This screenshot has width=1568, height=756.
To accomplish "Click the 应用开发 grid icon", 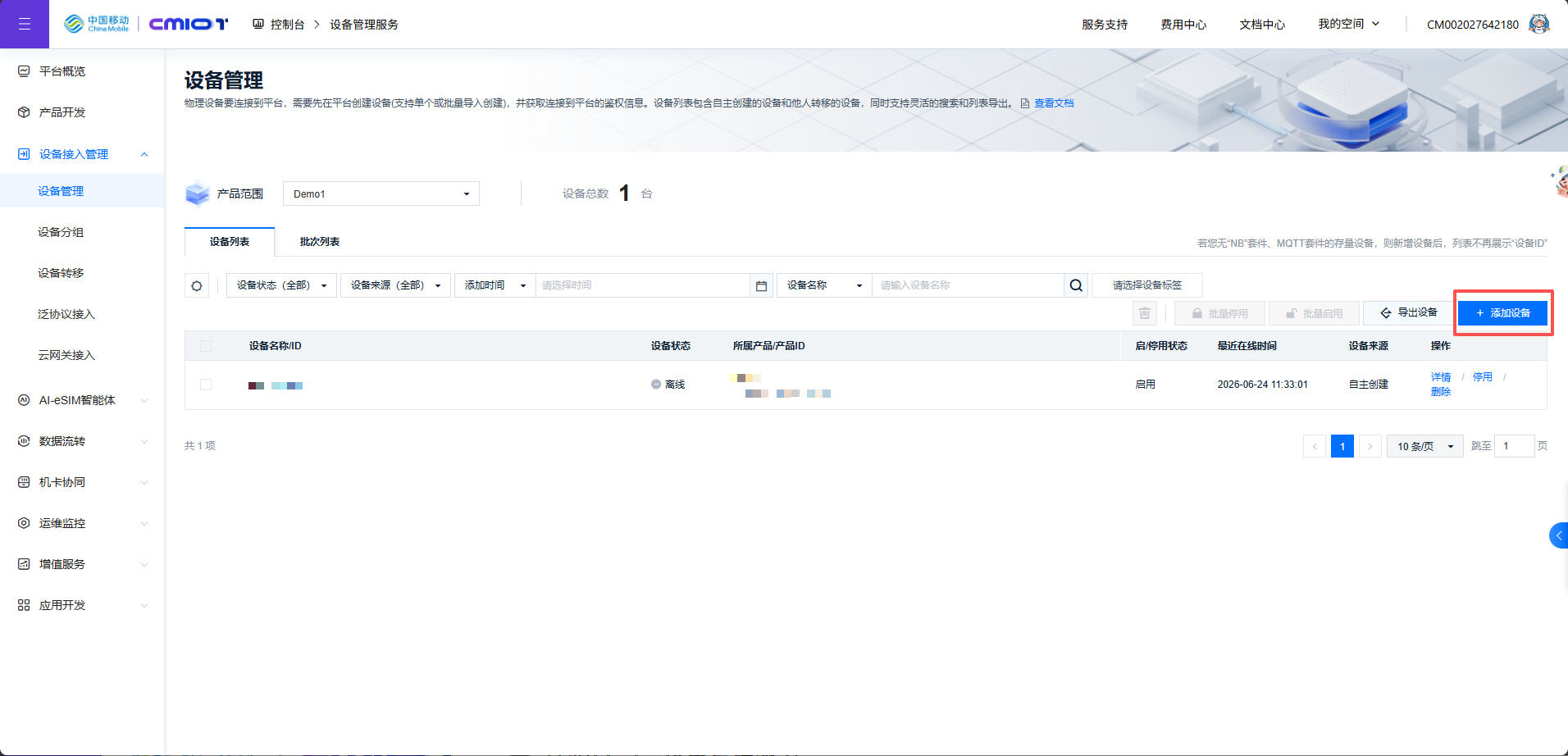I will click(x=24, y=605).
